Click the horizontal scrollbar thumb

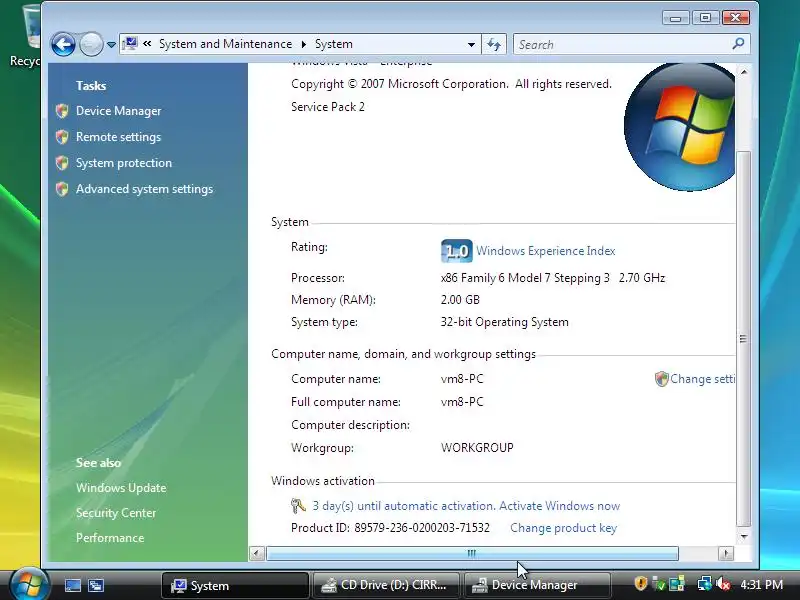[x=472, y=553]
